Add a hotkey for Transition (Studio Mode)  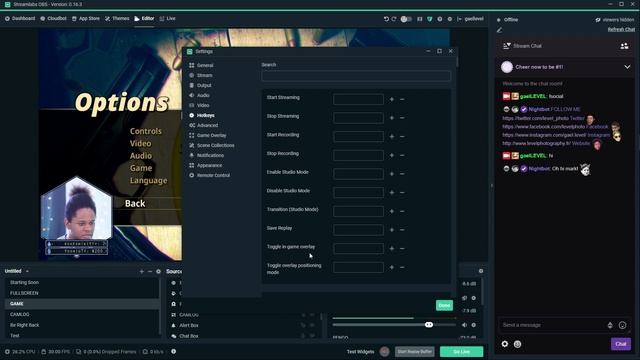tap(391, 211)
